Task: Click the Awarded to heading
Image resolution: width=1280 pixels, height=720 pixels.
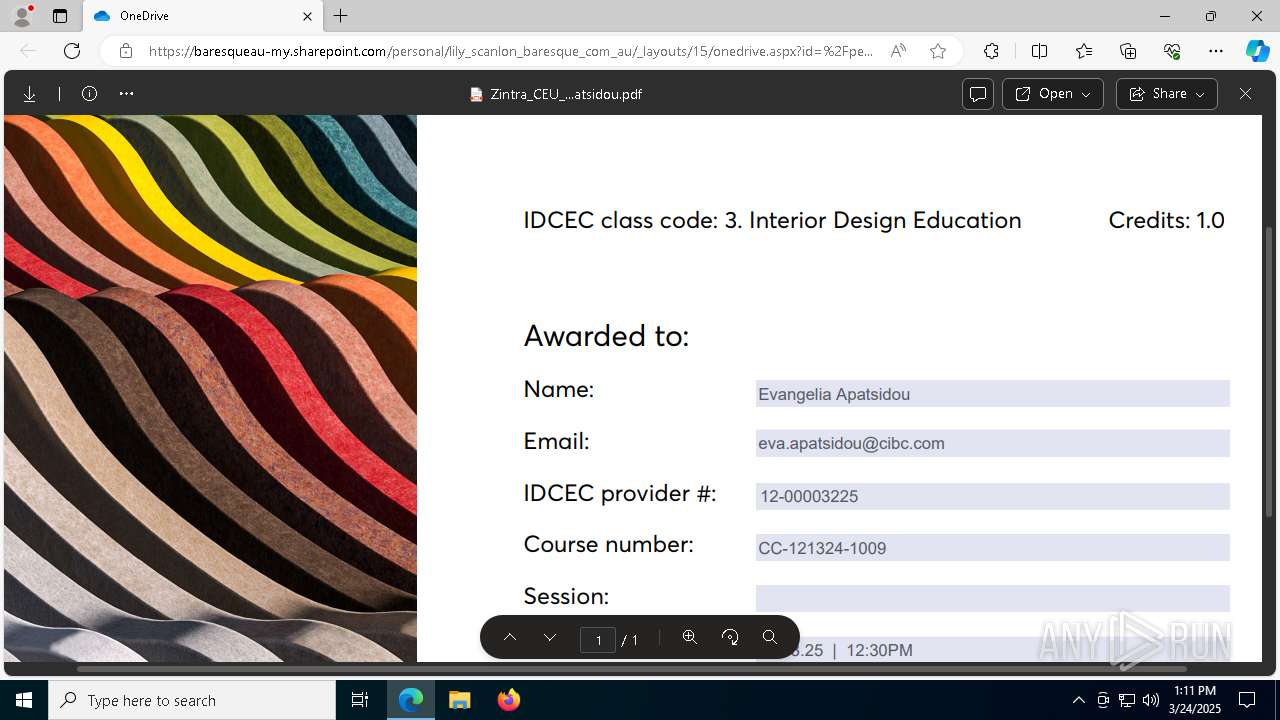Action: [606, 336]
